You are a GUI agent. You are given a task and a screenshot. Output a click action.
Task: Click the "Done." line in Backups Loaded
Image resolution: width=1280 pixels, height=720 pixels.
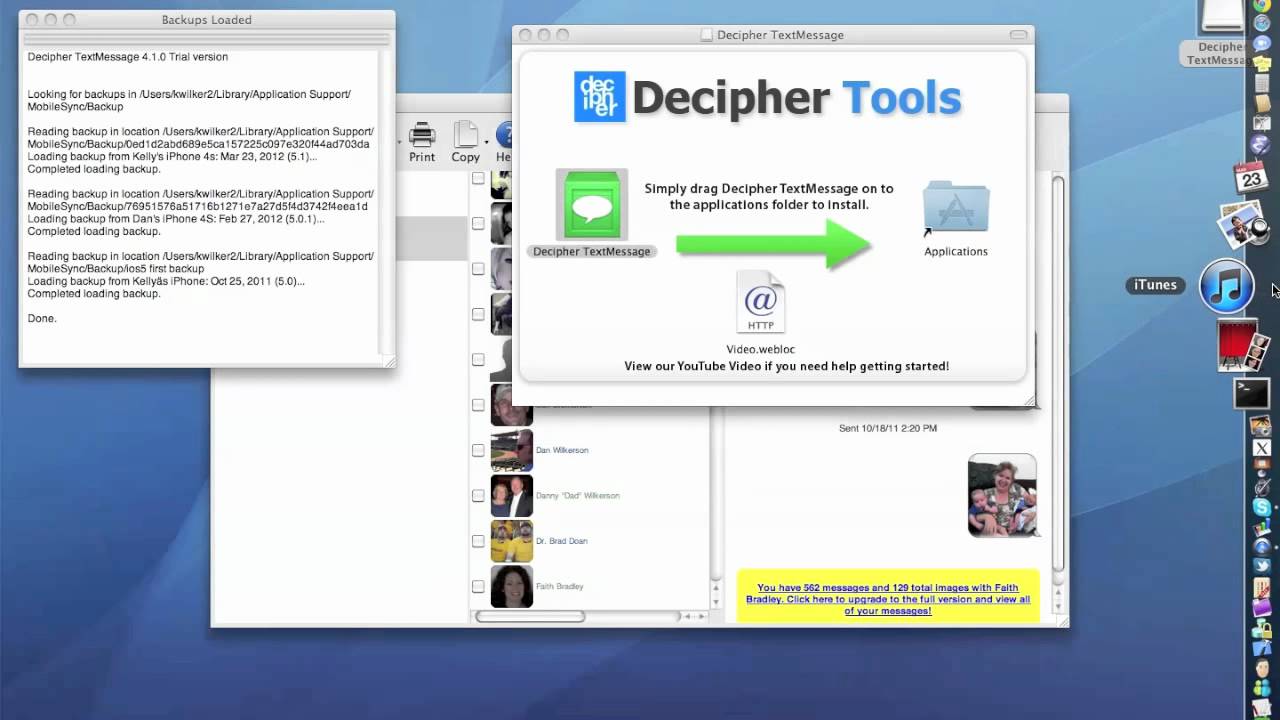(42, 318)
